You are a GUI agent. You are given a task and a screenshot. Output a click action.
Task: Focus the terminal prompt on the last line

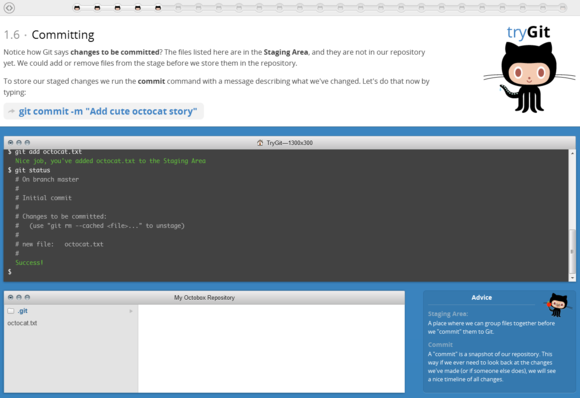[x=10, y=272]
